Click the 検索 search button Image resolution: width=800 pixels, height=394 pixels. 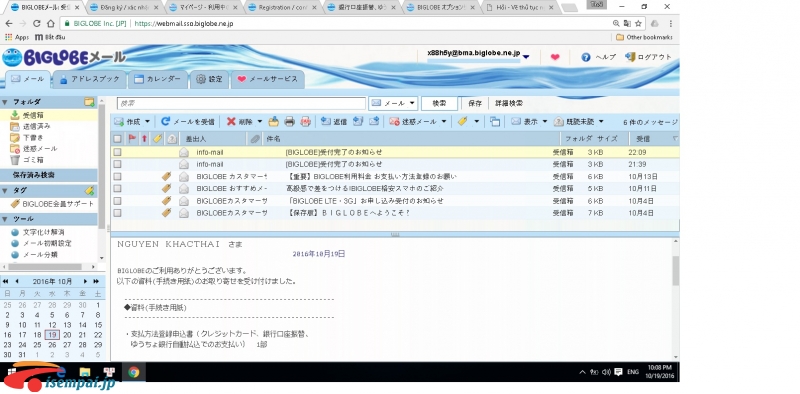[x=439, y=103]
